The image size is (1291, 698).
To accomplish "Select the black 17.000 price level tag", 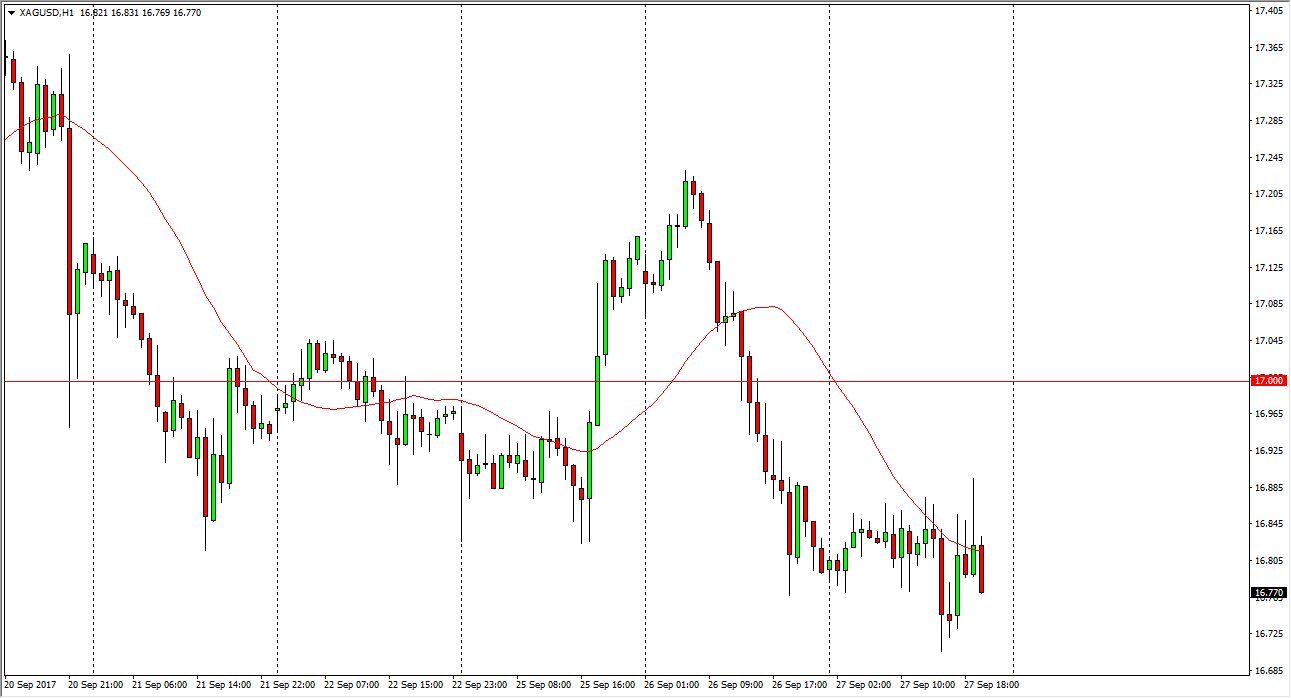I will [x=1268, y=381].
